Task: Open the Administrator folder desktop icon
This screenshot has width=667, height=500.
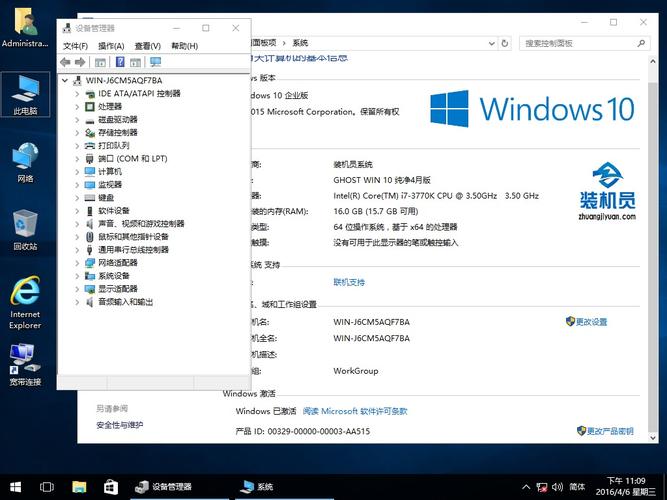Action: click(25, 28)
